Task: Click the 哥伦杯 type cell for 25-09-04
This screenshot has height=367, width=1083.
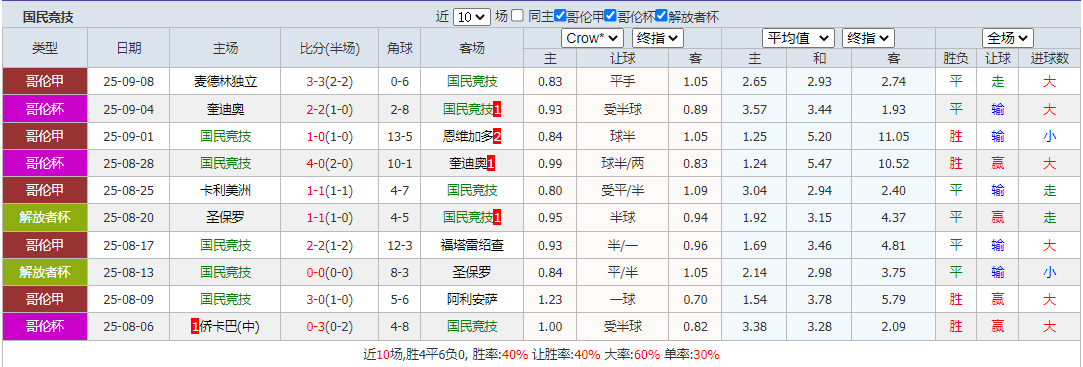Action: click(45, 109)
